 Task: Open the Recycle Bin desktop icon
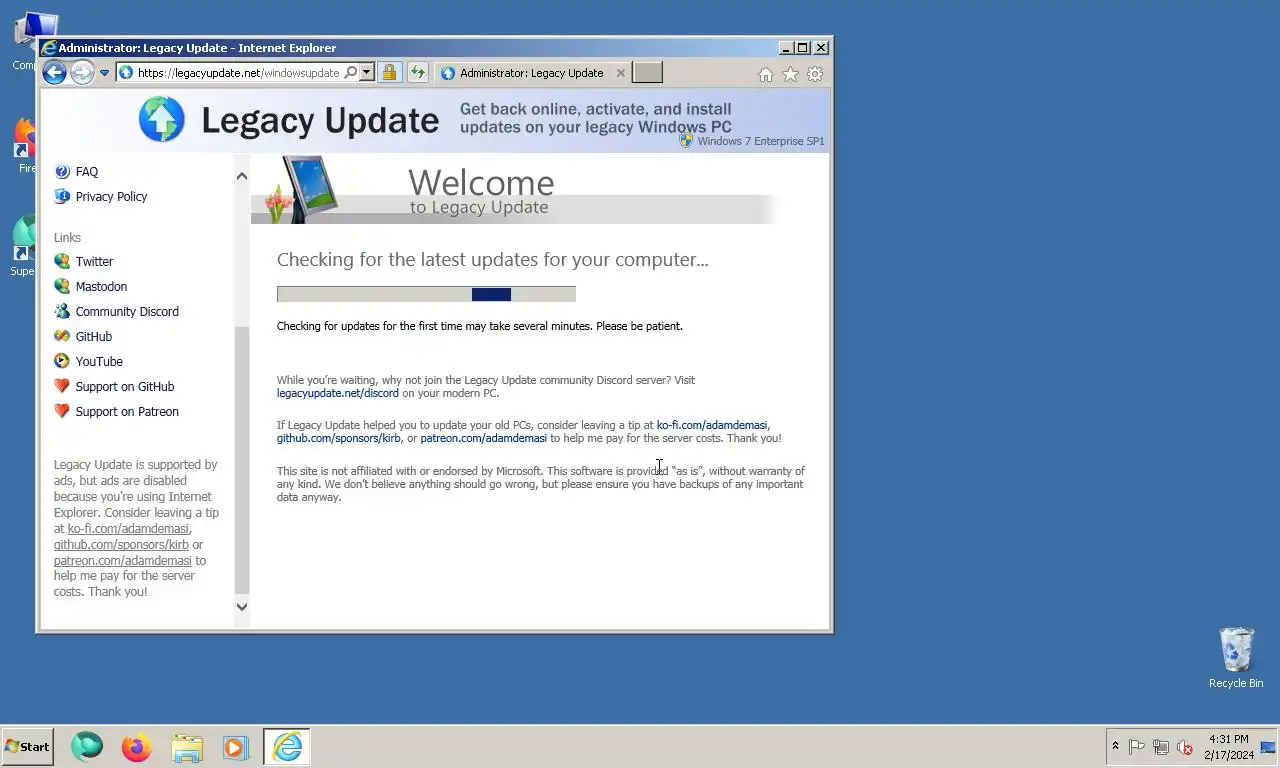[1236, 658]
